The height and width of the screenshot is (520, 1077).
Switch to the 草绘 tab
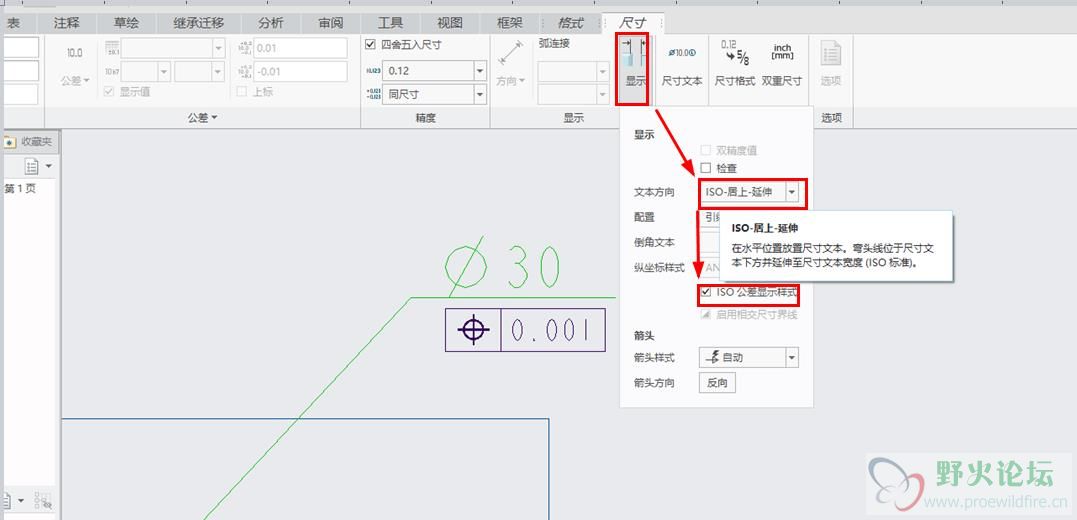pyautogui.click(x=126, y=23)
